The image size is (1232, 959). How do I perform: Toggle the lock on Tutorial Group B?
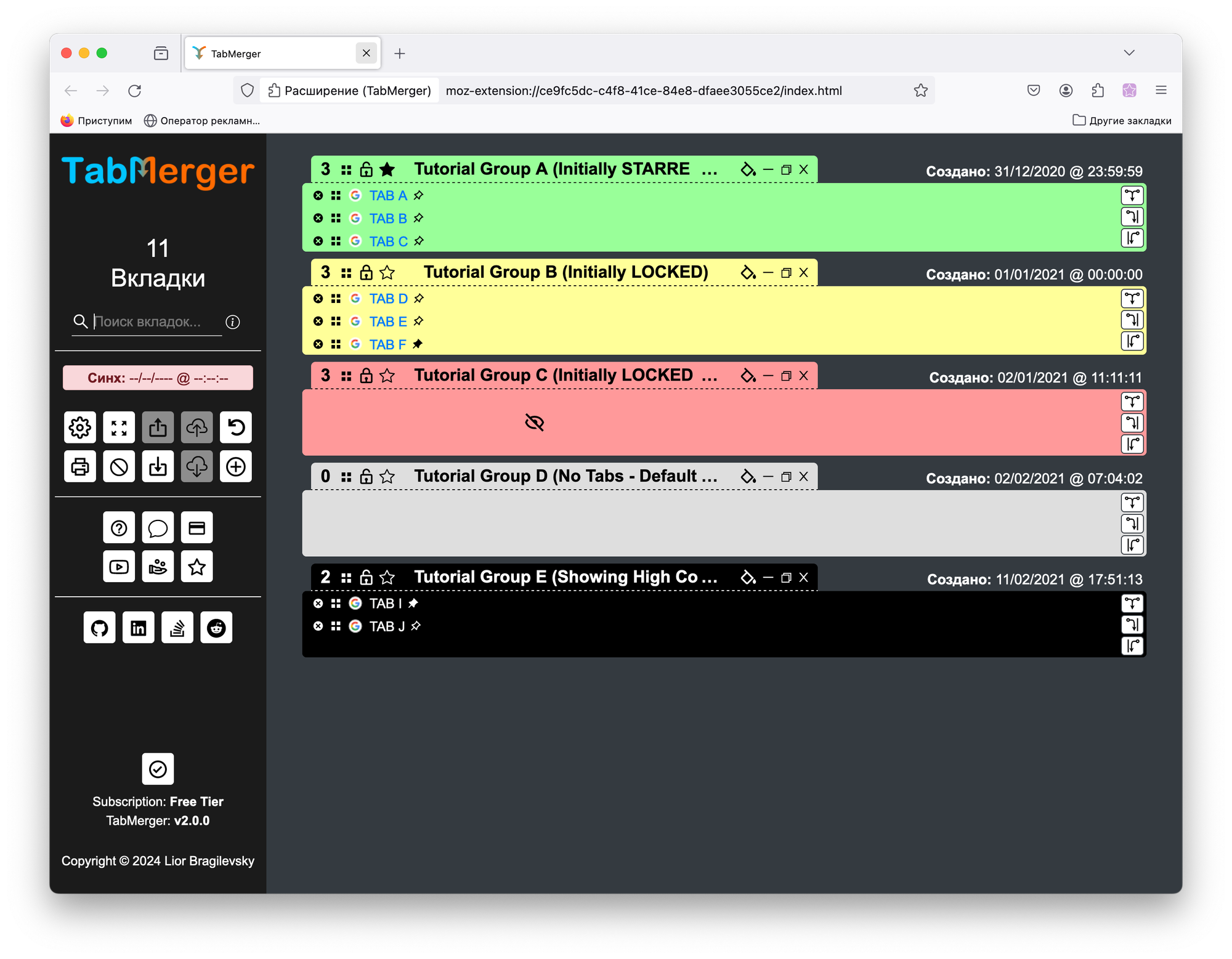[x=367, y=272]
